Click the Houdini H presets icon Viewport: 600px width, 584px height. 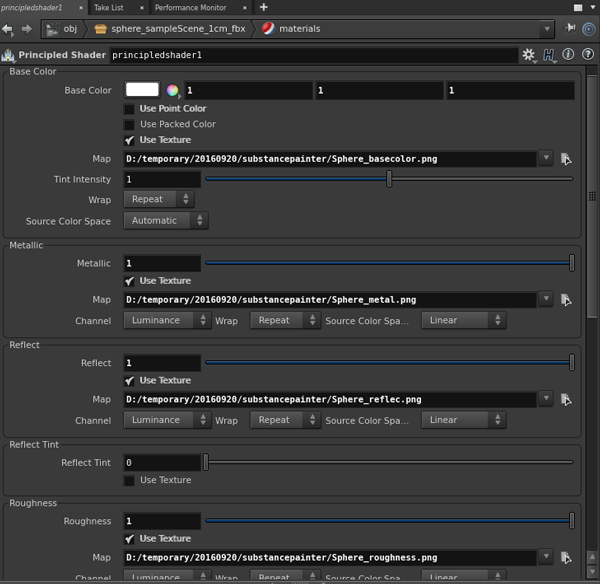pos(549,55)
